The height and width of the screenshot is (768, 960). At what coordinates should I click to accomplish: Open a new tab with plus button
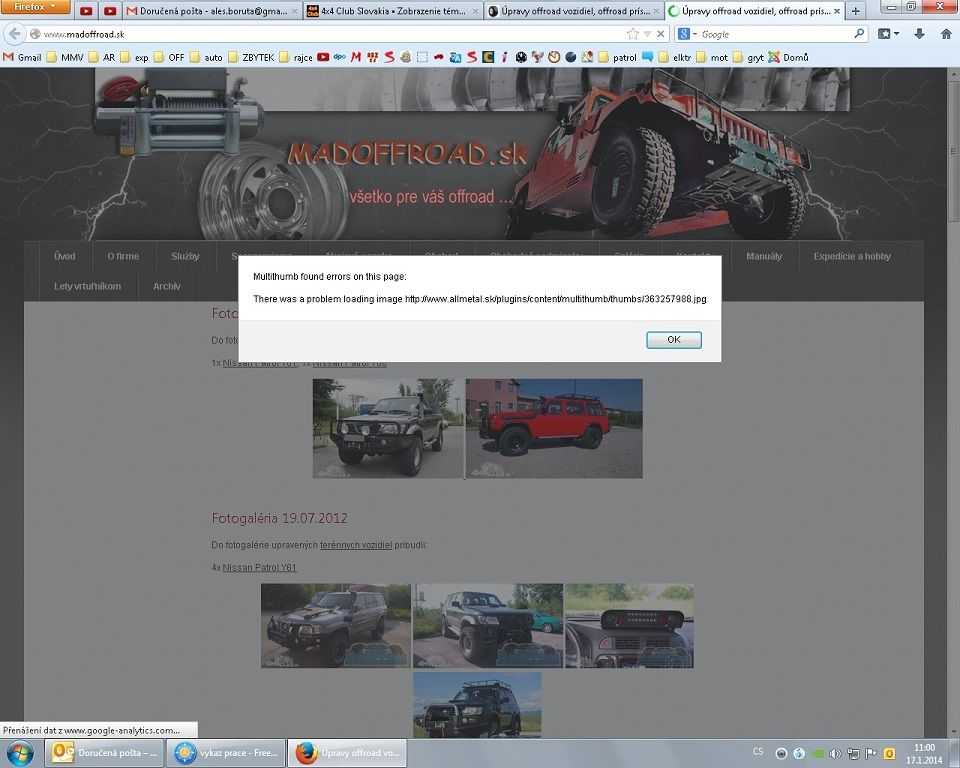coord(855,11)
